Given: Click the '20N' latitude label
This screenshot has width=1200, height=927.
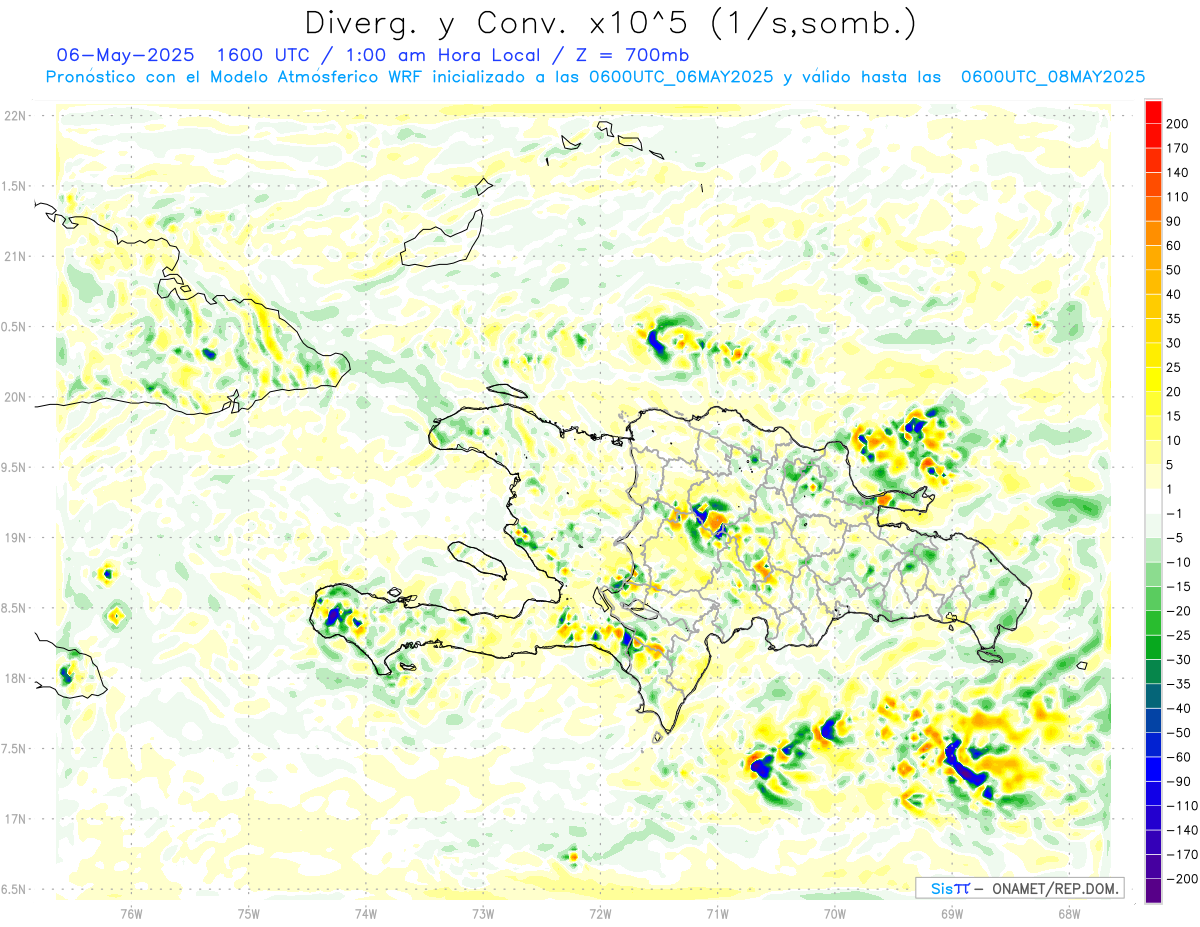Looking at the screenshot, I should tap(15, 397).
